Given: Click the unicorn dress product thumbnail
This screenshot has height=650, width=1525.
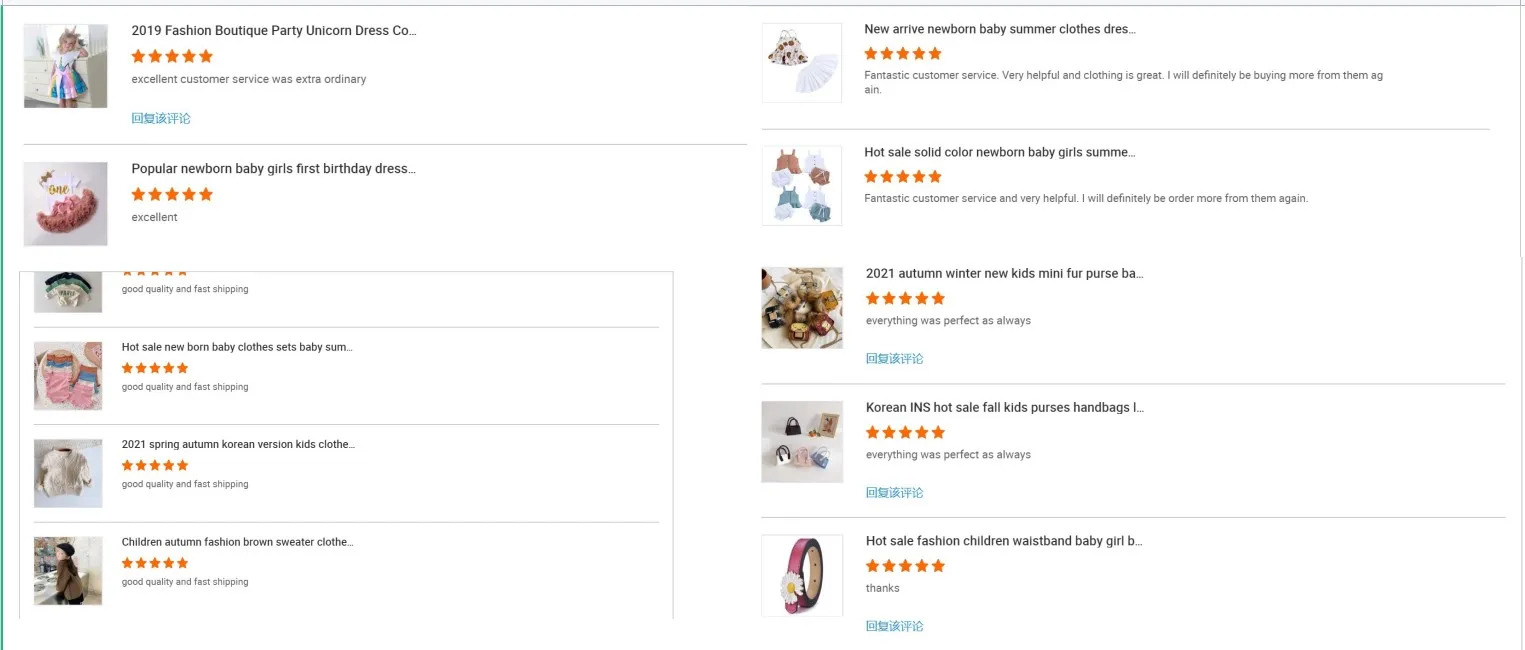Looking at the screenshot, I should click(65, 66).
